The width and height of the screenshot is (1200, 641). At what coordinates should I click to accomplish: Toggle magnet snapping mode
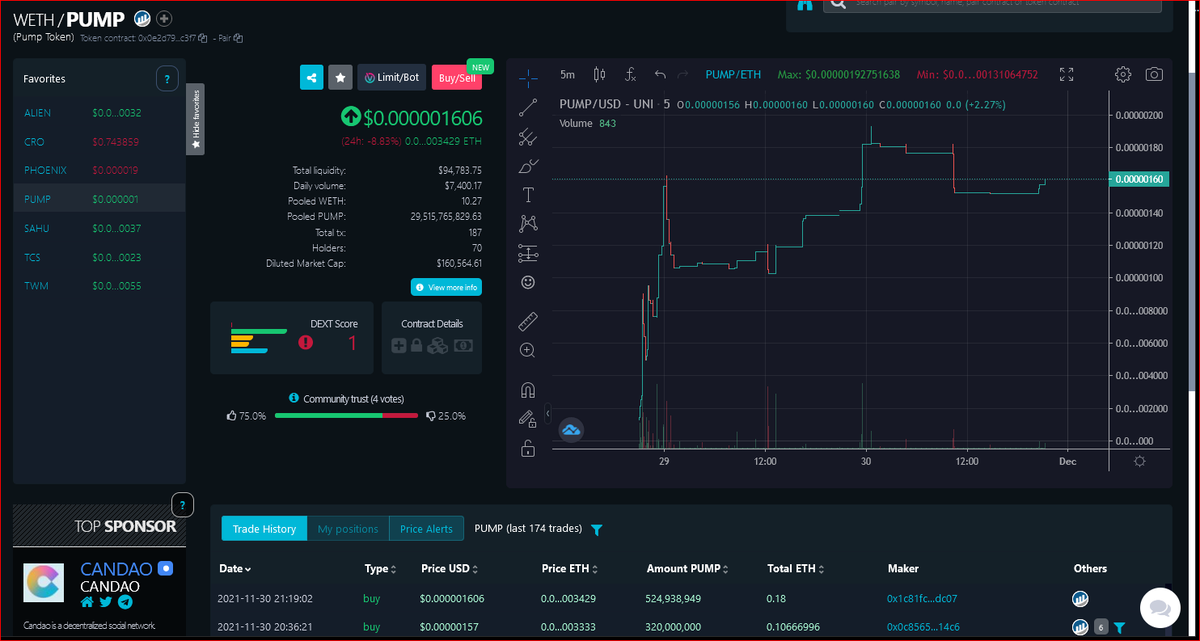[528, 390]
